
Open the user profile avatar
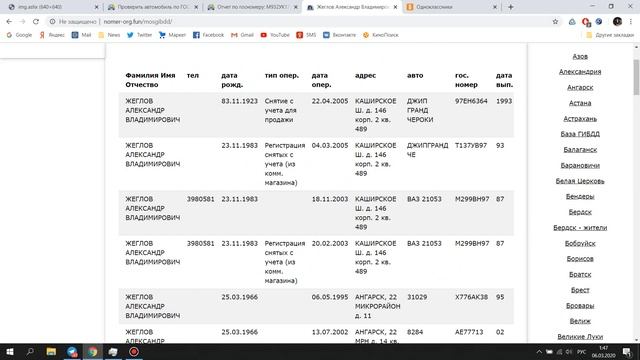point(618,22)
